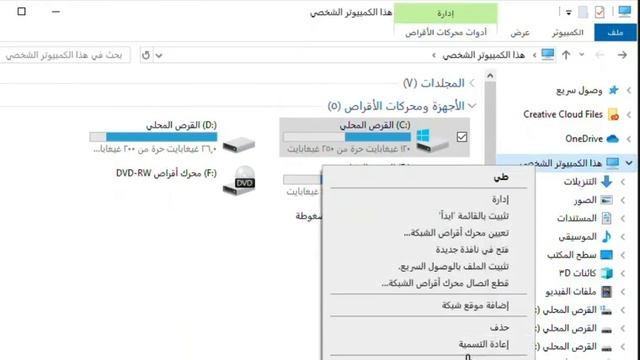Click the forward arrow at far right of address bar
The image size is (640, 360).
pos(622,55)
